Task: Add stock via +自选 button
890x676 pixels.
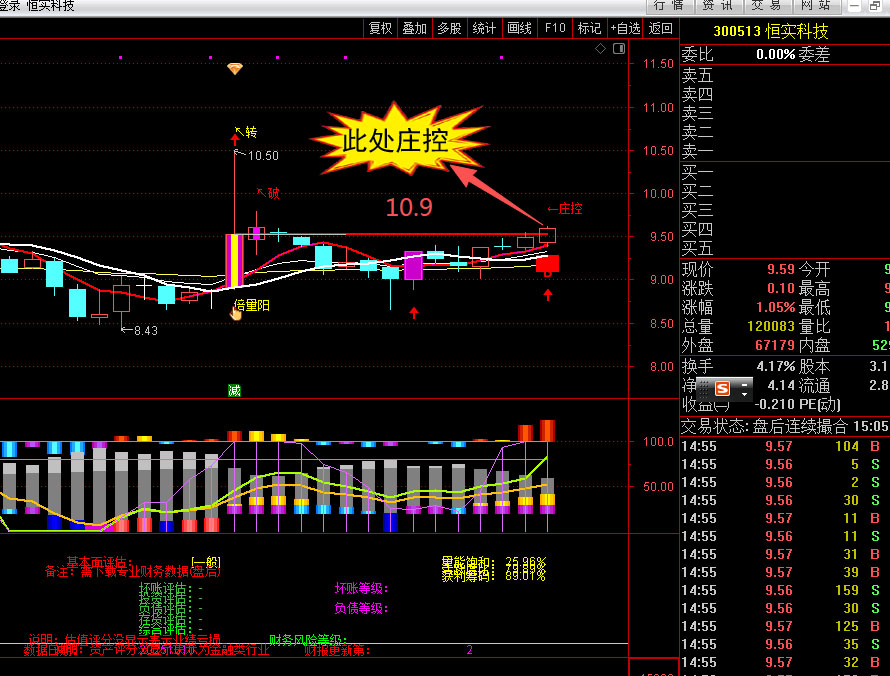Action: click(624, 28)
